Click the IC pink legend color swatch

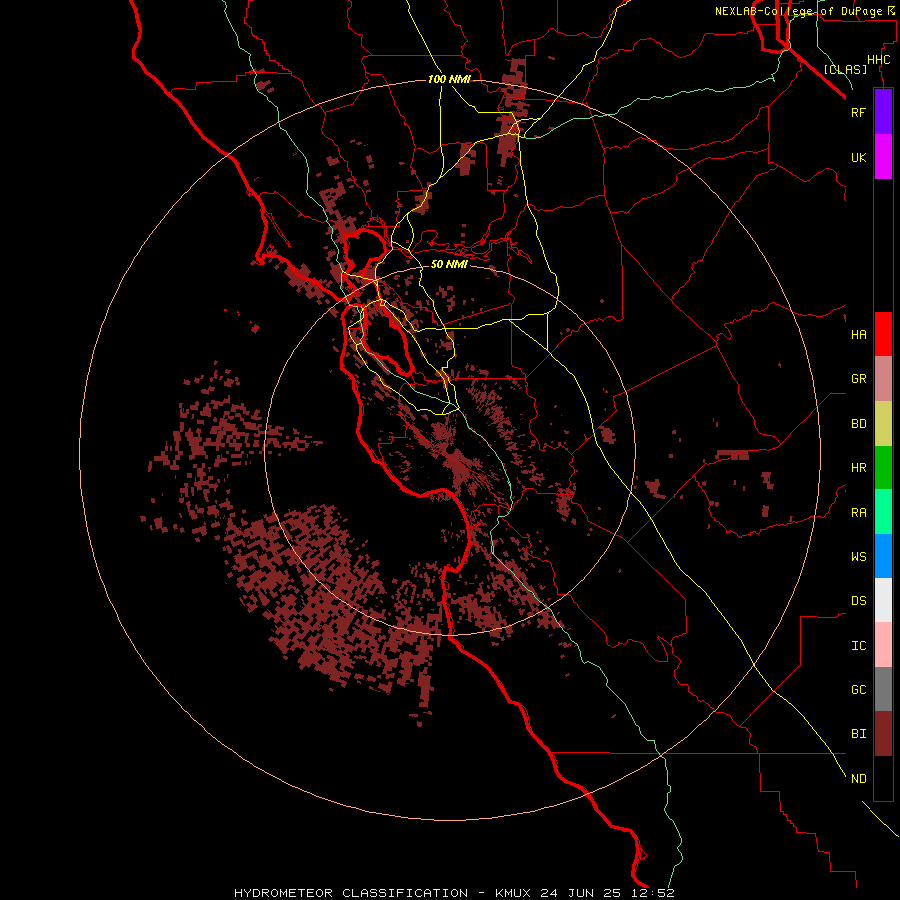coord(883,645)
